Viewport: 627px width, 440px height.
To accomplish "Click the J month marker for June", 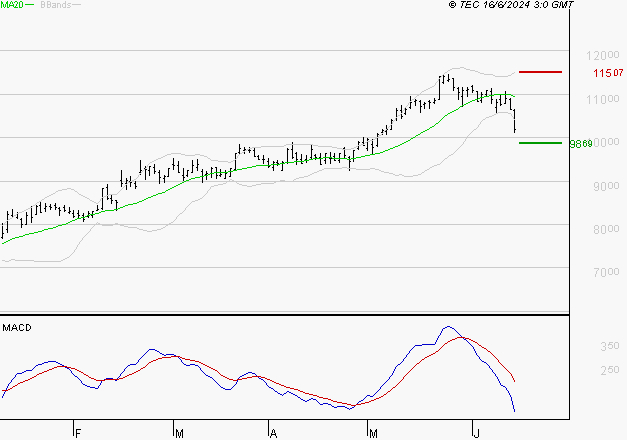I will 476,433.
